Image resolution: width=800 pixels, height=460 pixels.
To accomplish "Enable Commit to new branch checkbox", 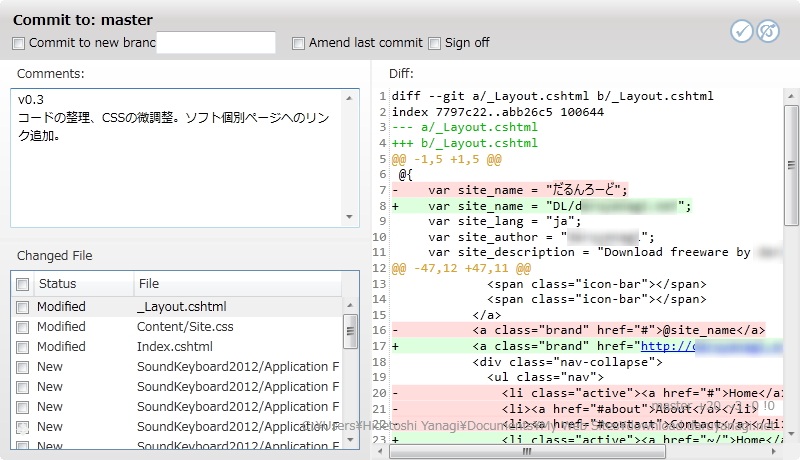I will pyautogui.click(x=18, y=43).
